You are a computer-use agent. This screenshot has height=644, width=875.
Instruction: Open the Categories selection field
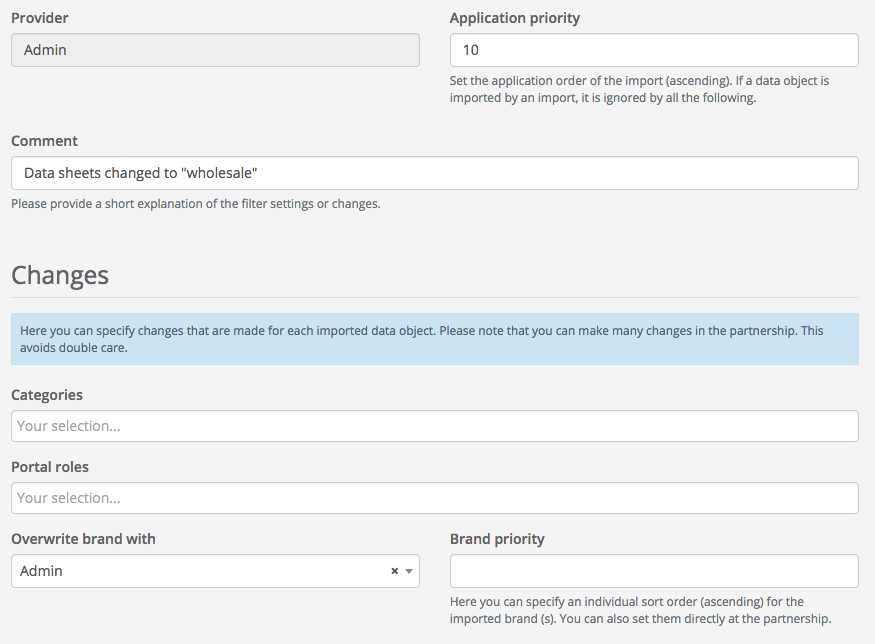click(x=434, y=426)
